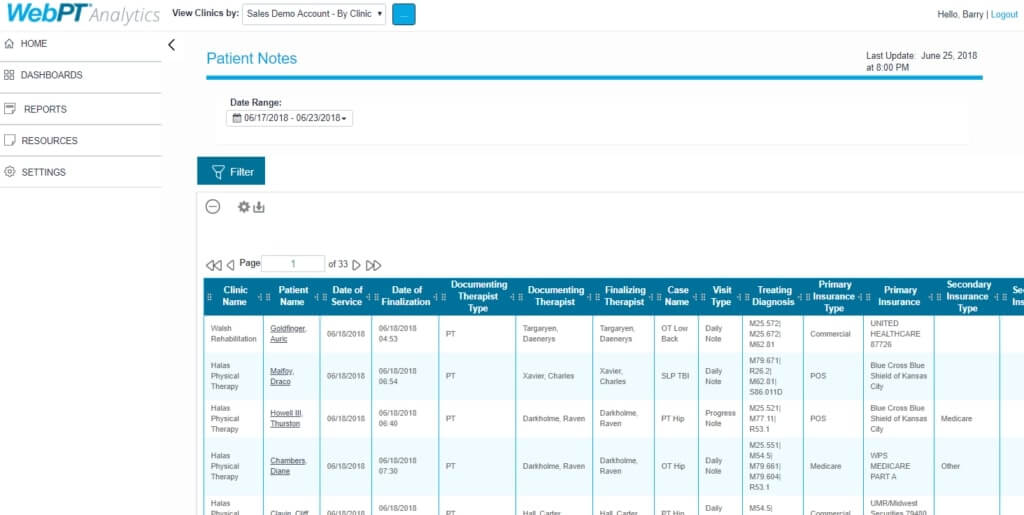This screenshot has width=1024, height=515.
Task: Sort by the Date of Service column header
Action: click(x=347, y=296)
